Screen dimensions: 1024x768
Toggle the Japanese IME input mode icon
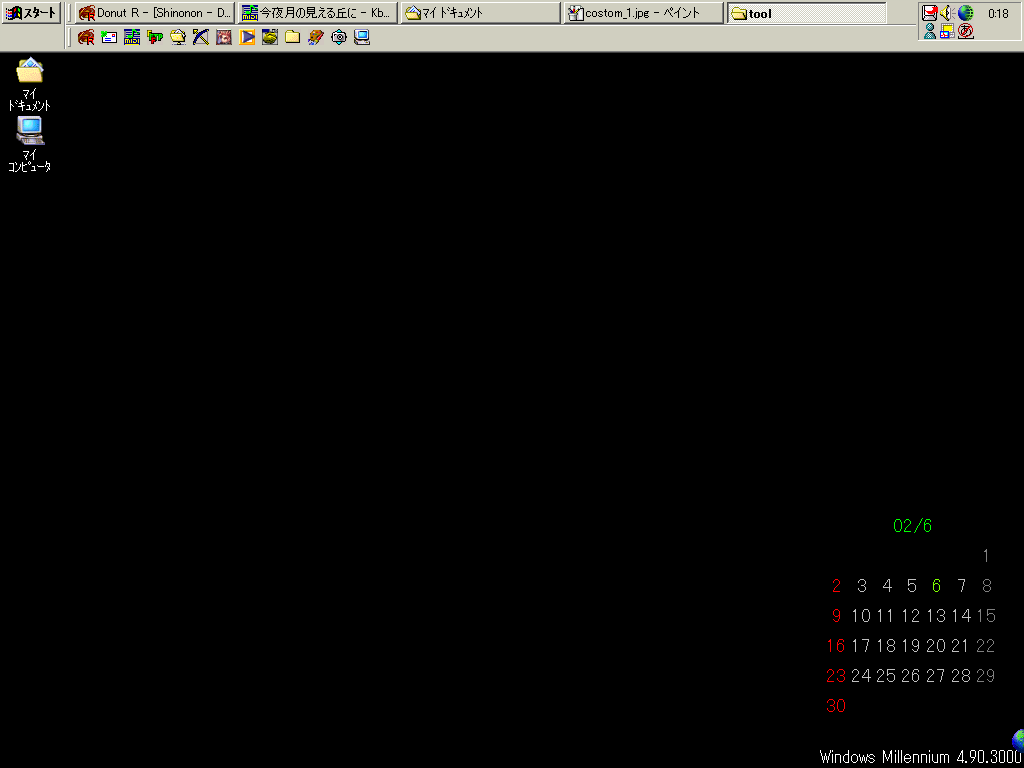point(965,31)
